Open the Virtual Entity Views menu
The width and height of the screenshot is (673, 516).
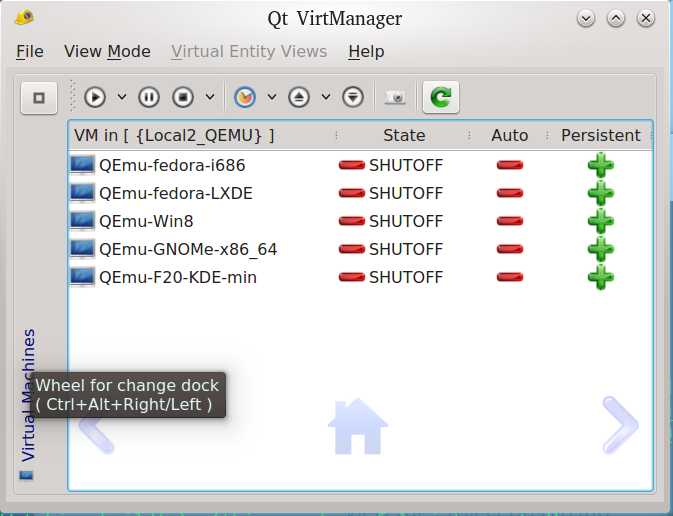click(249, 52)
